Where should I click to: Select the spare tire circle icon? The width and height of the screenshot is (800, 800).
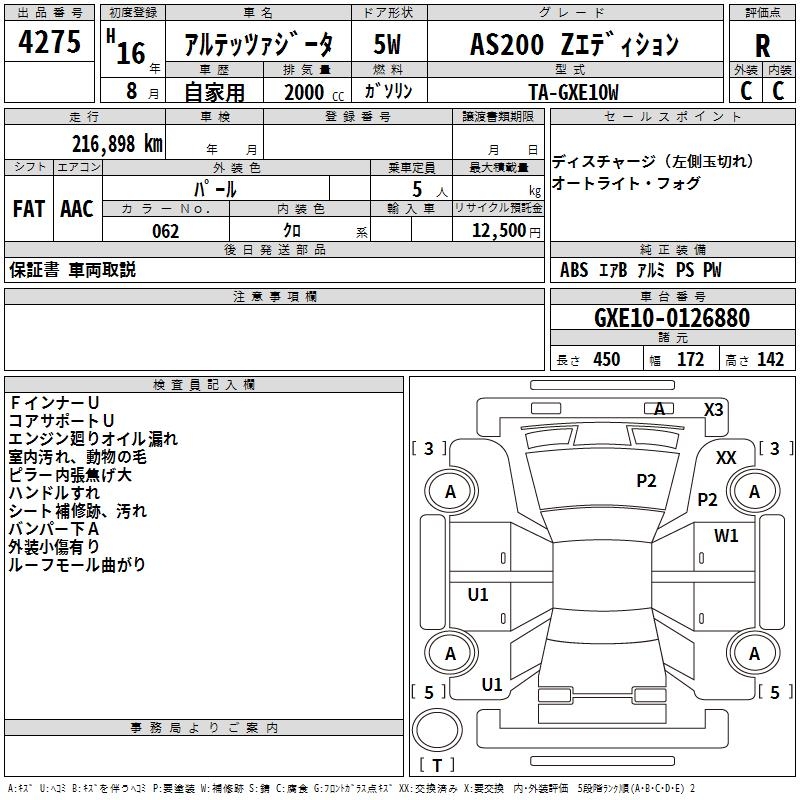436,733
